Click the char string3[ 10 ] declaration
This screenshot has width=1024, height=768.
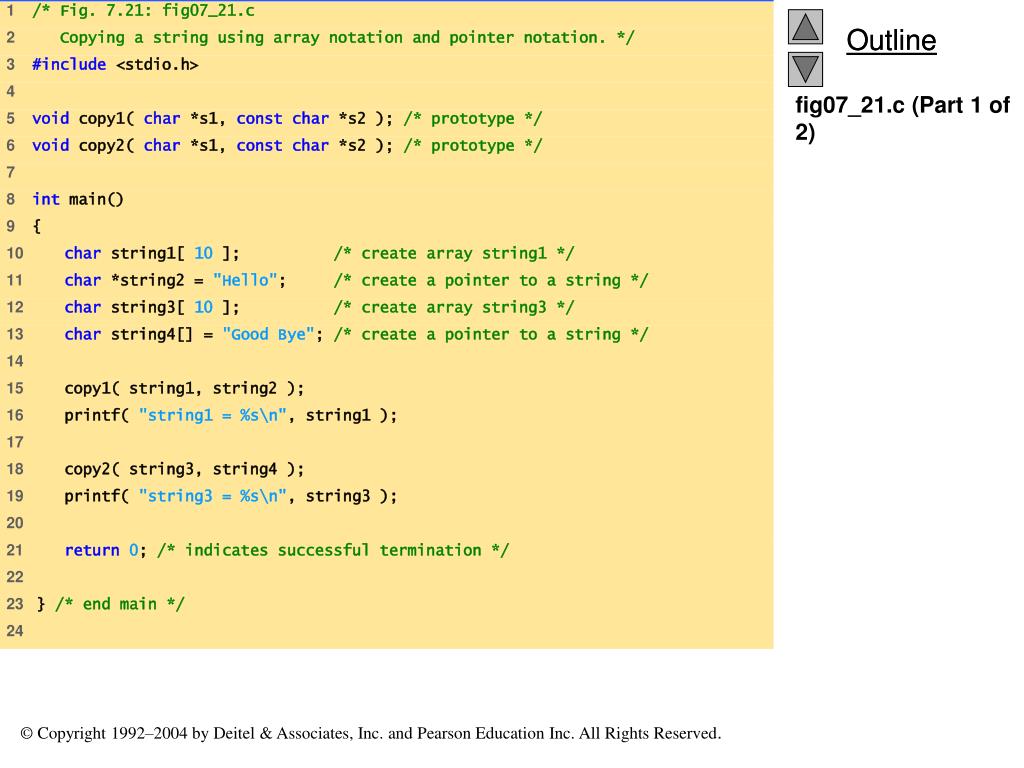point(152,308)
